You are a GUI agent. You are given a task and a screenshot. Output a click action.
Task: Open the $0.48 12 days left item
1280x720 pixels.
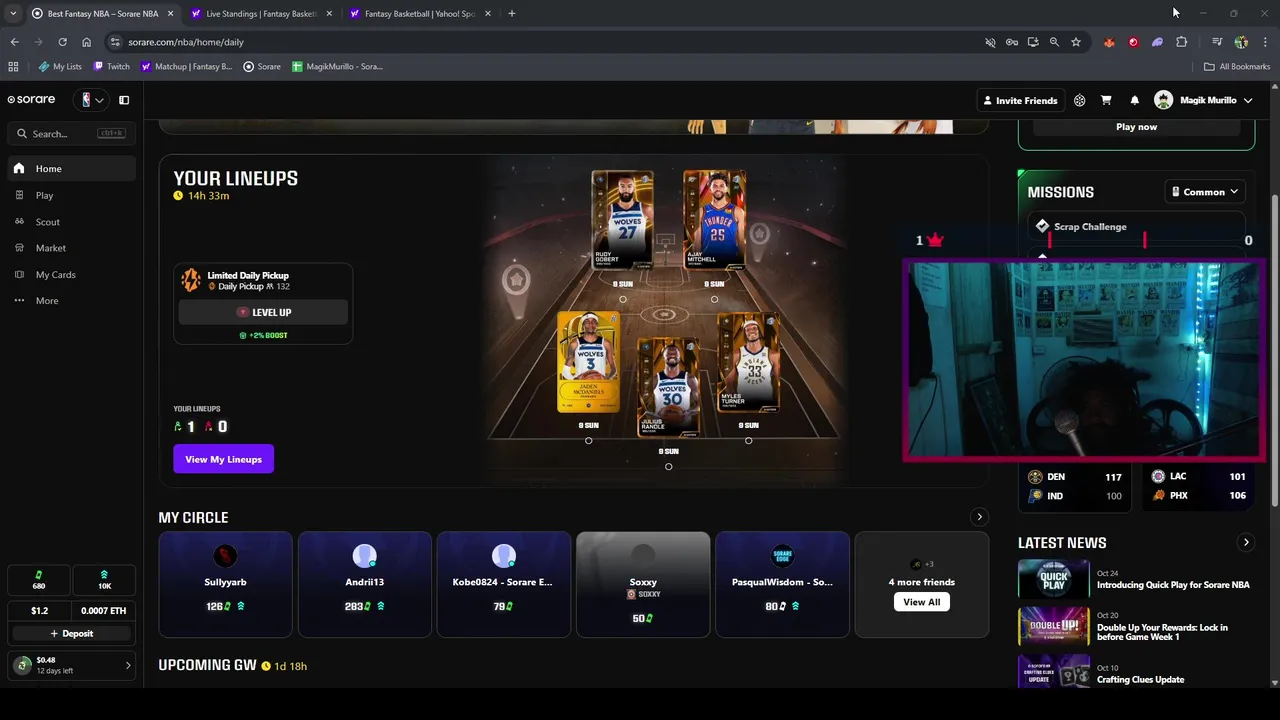point(71,665)
